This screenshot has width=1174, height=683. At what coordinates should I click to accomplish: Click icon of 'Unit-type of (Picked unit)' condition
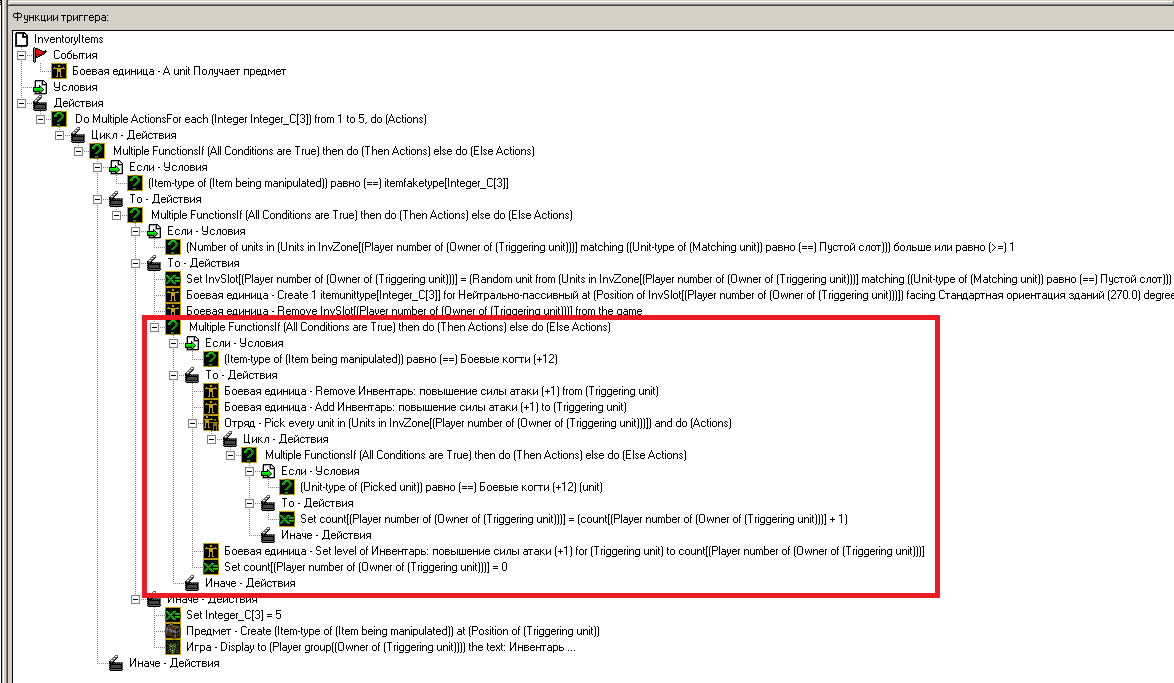[287, 487]
